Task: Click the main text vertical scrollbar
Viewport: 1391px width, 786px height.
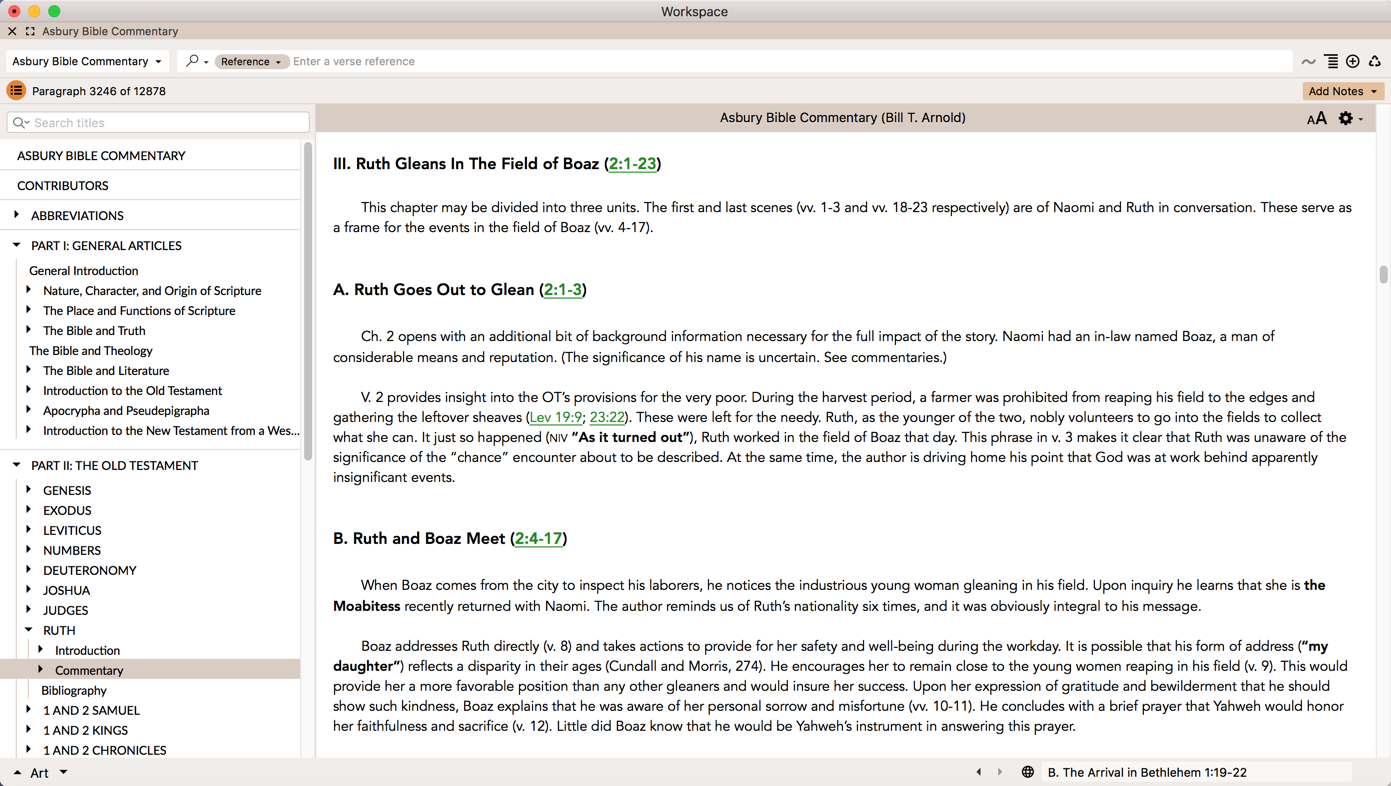Action: pos(1384,275)
